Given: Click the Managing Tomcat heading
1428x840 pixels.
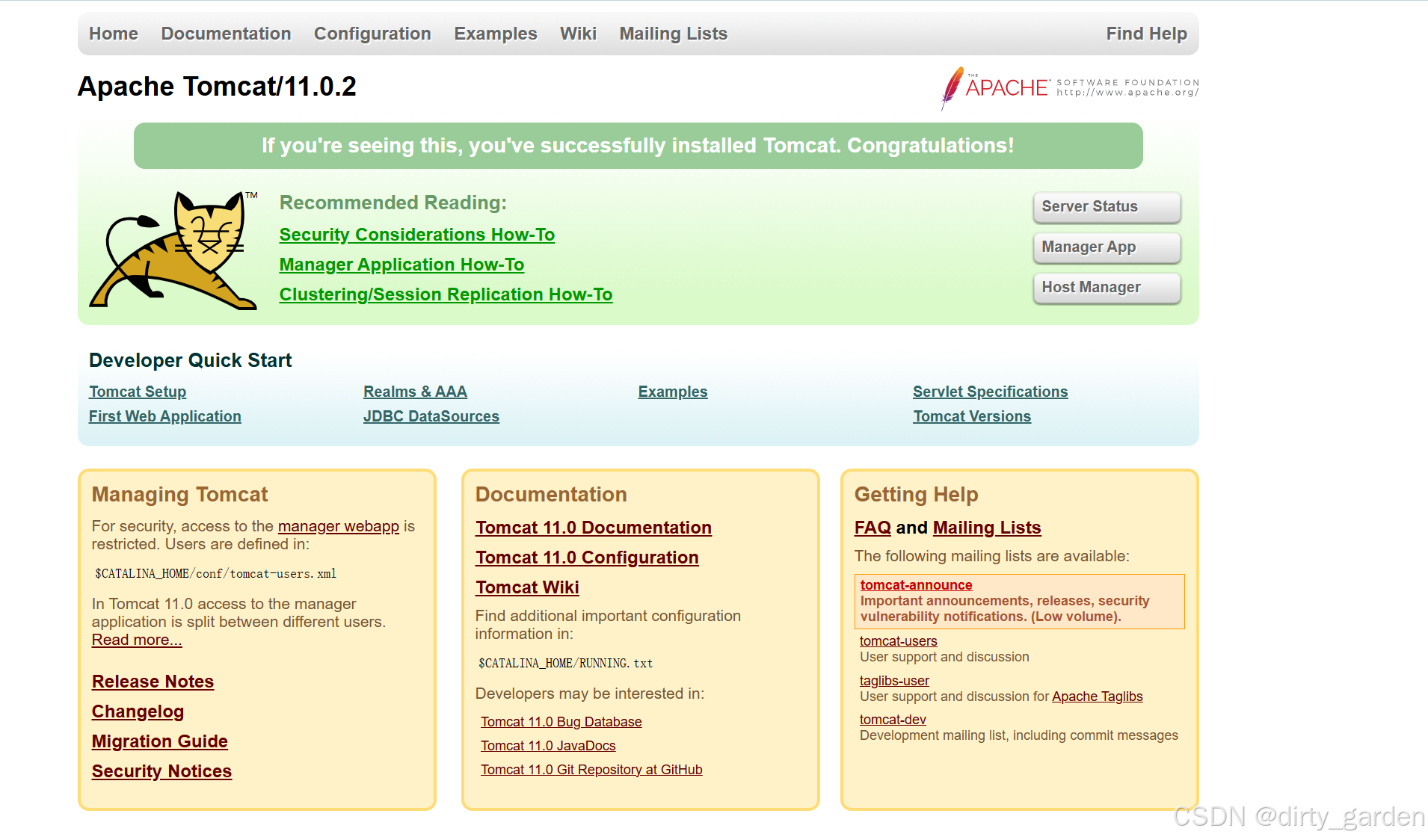Looking at the screenshot, I should coord(179,495).
